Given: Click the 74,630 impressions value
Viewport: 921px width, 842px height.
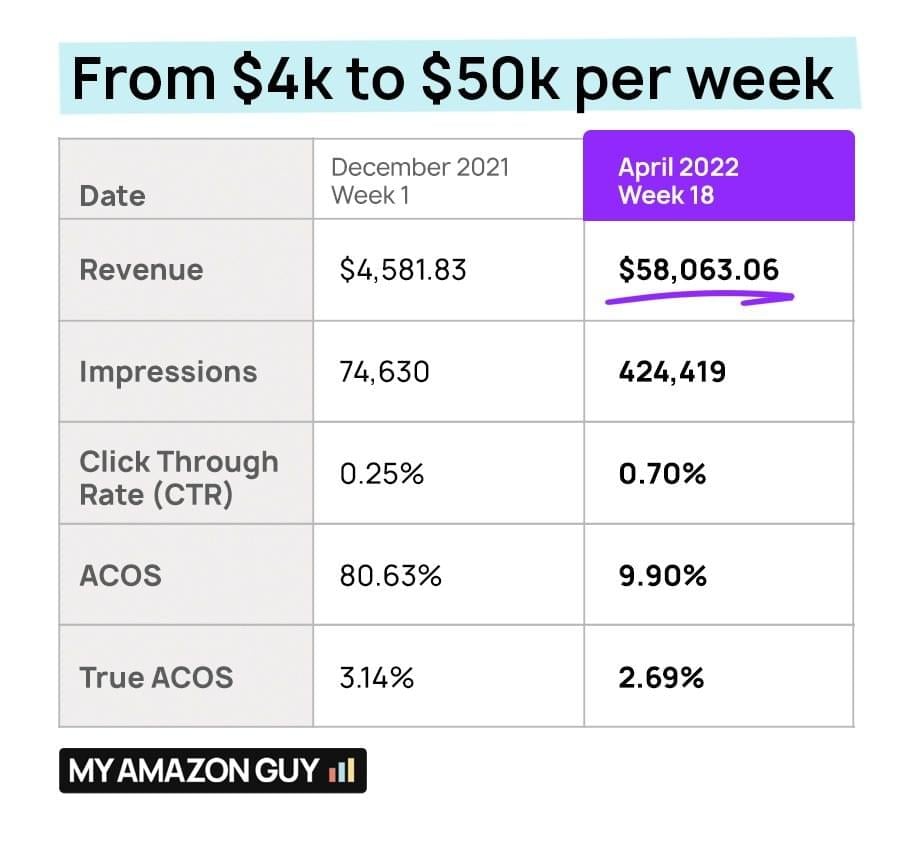Looking at the screenshot, I should pos(384,372).
